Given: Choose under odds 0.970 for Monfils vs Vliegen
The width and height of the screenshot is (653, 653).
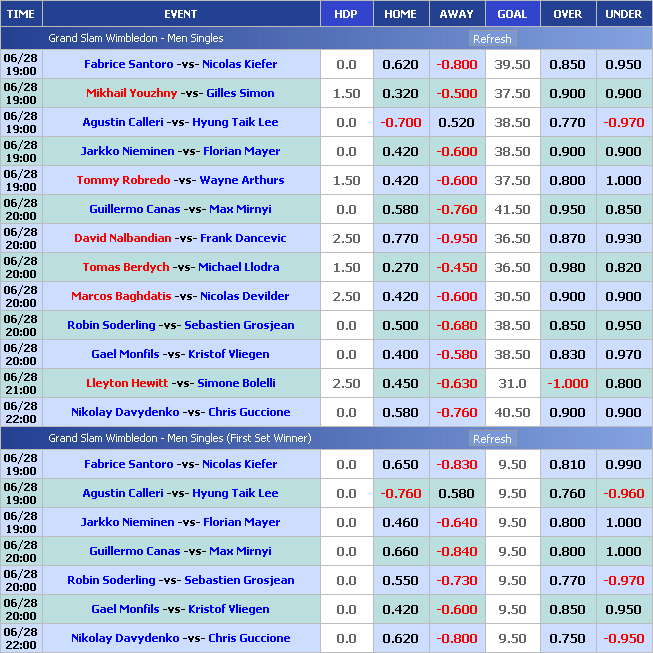Looking at the screenshot, I should coord(623,354).
